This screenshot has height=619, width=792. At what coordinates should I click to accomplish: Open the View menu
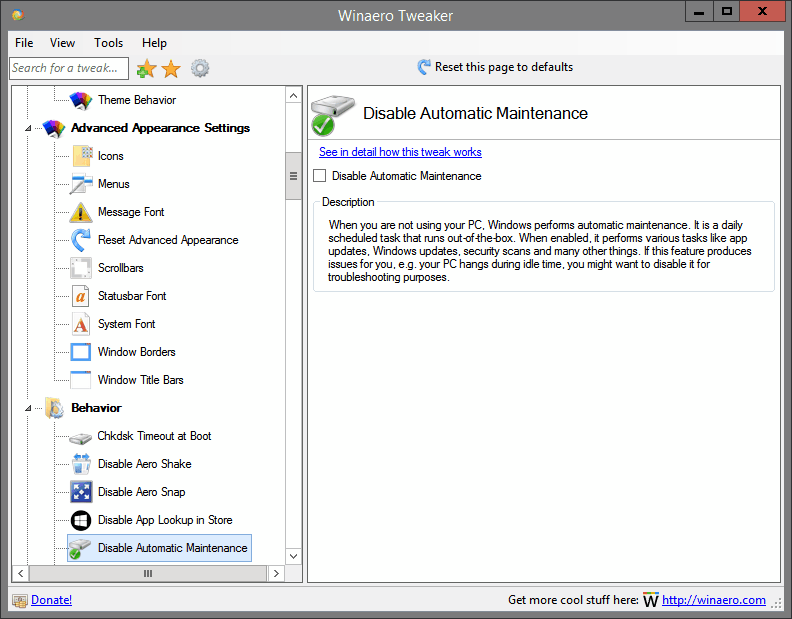pyautogui.click(x=62, y=43)
